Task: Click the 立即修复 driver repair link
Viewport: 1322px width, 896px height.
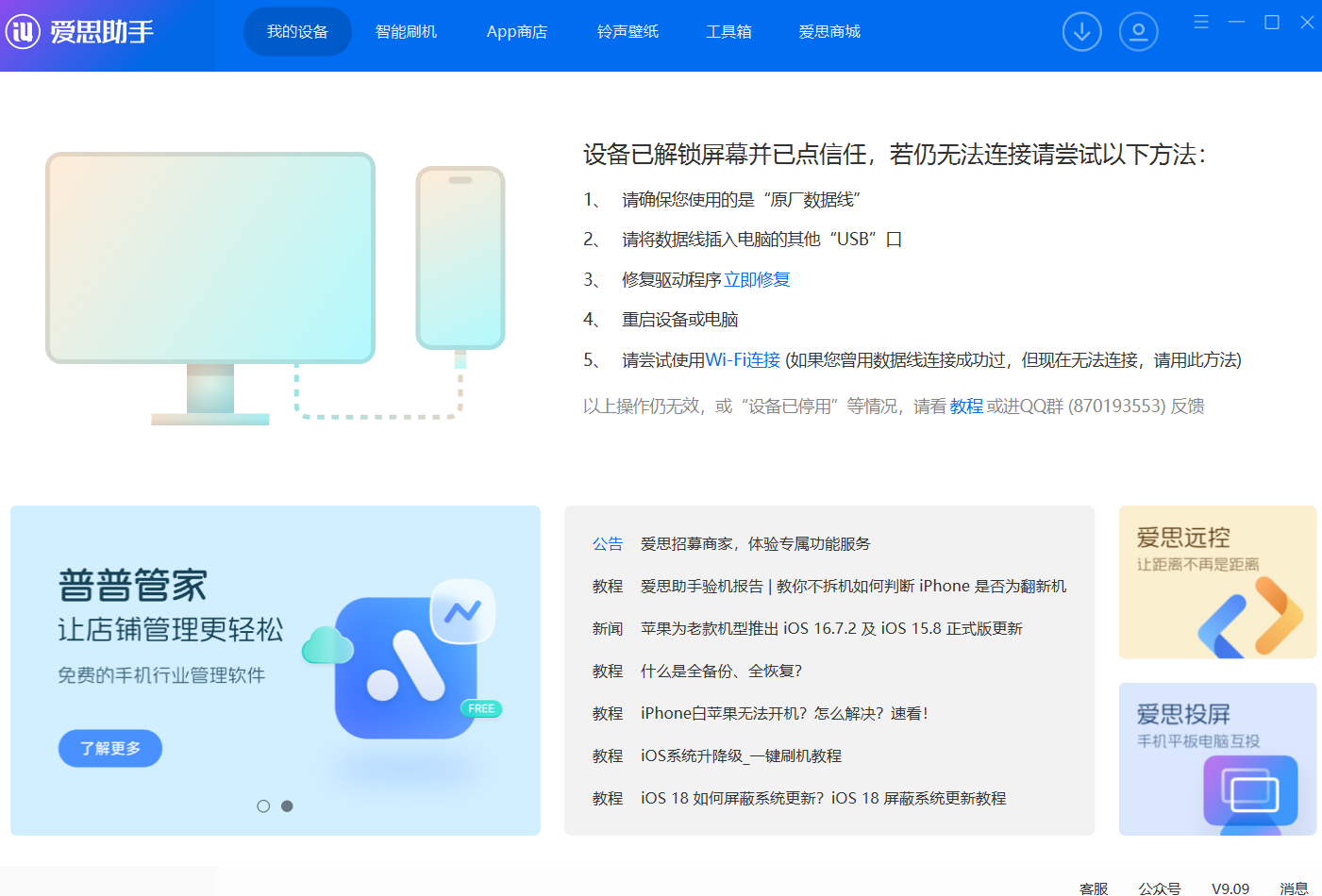Action: tap(757, 280)
